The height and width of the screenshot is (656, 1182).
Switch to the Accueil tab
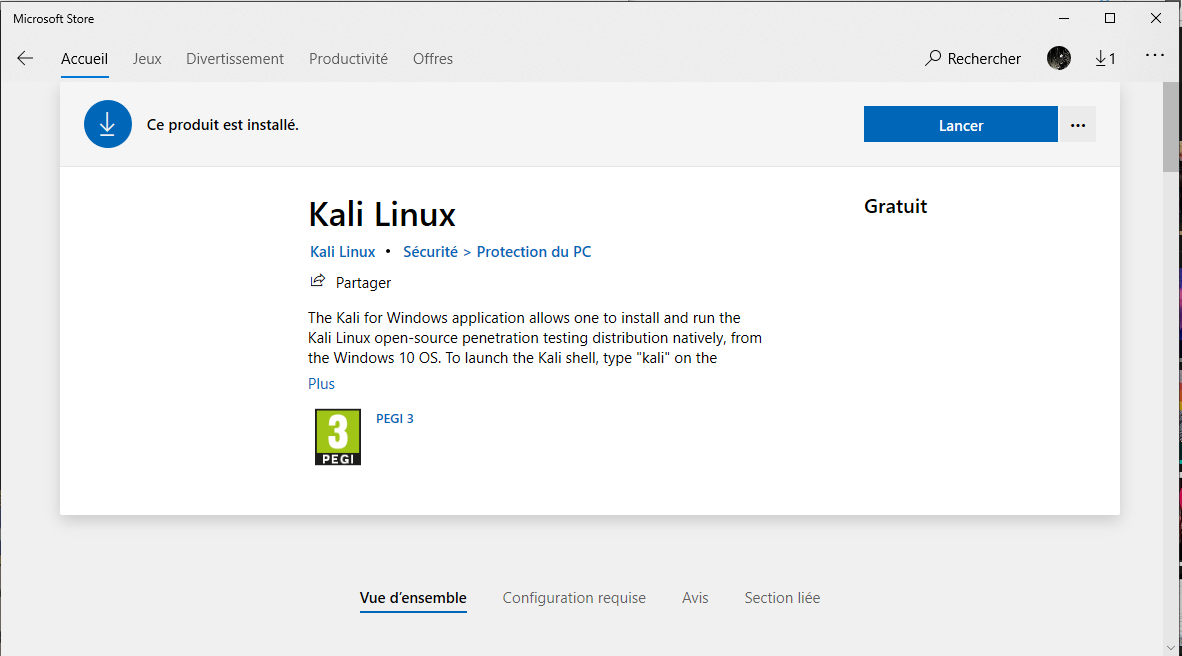coord(84,59)
